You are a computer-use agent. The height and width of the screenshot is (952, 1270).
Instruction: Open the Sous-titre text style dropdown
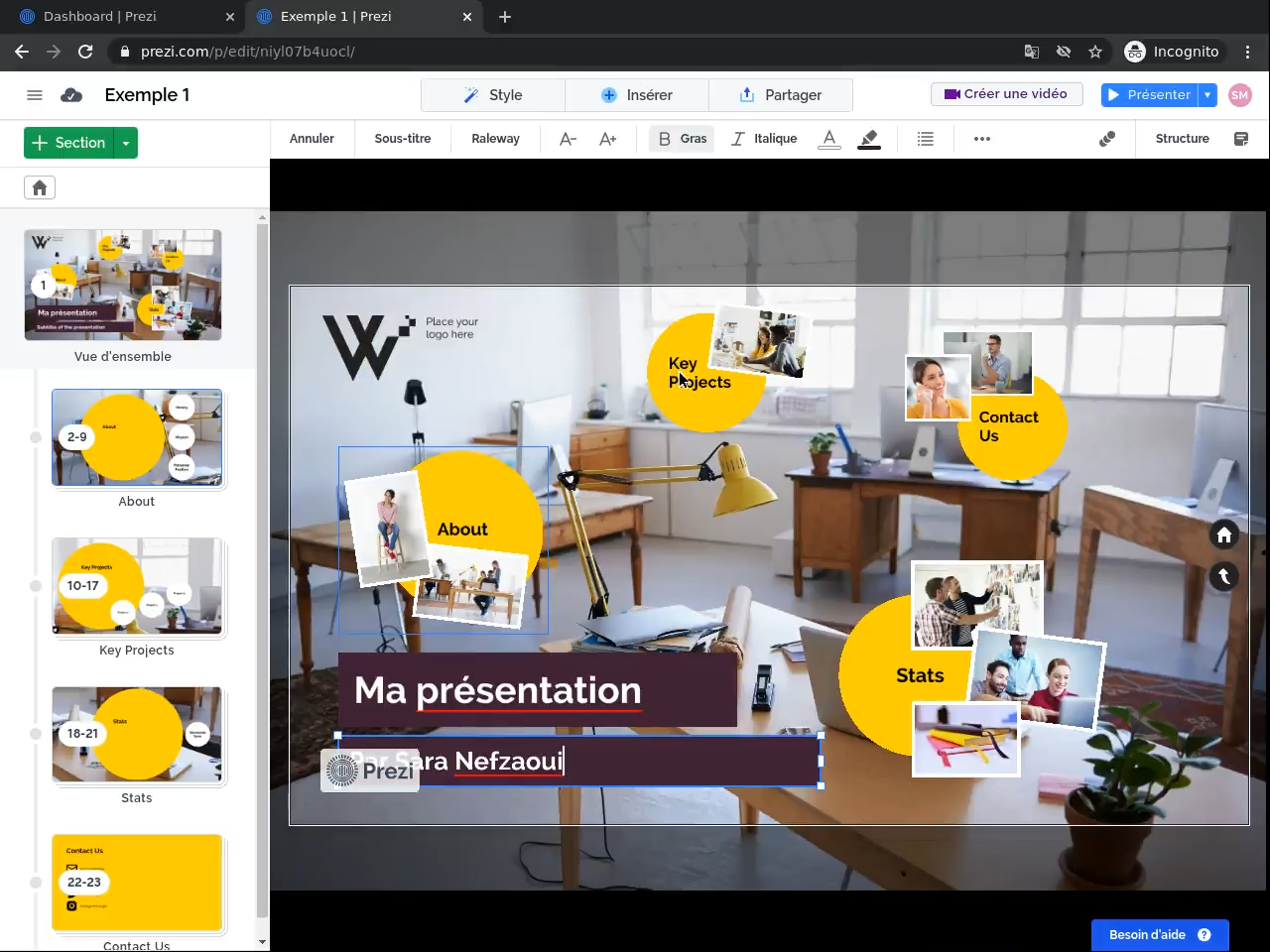click(403, 139)
